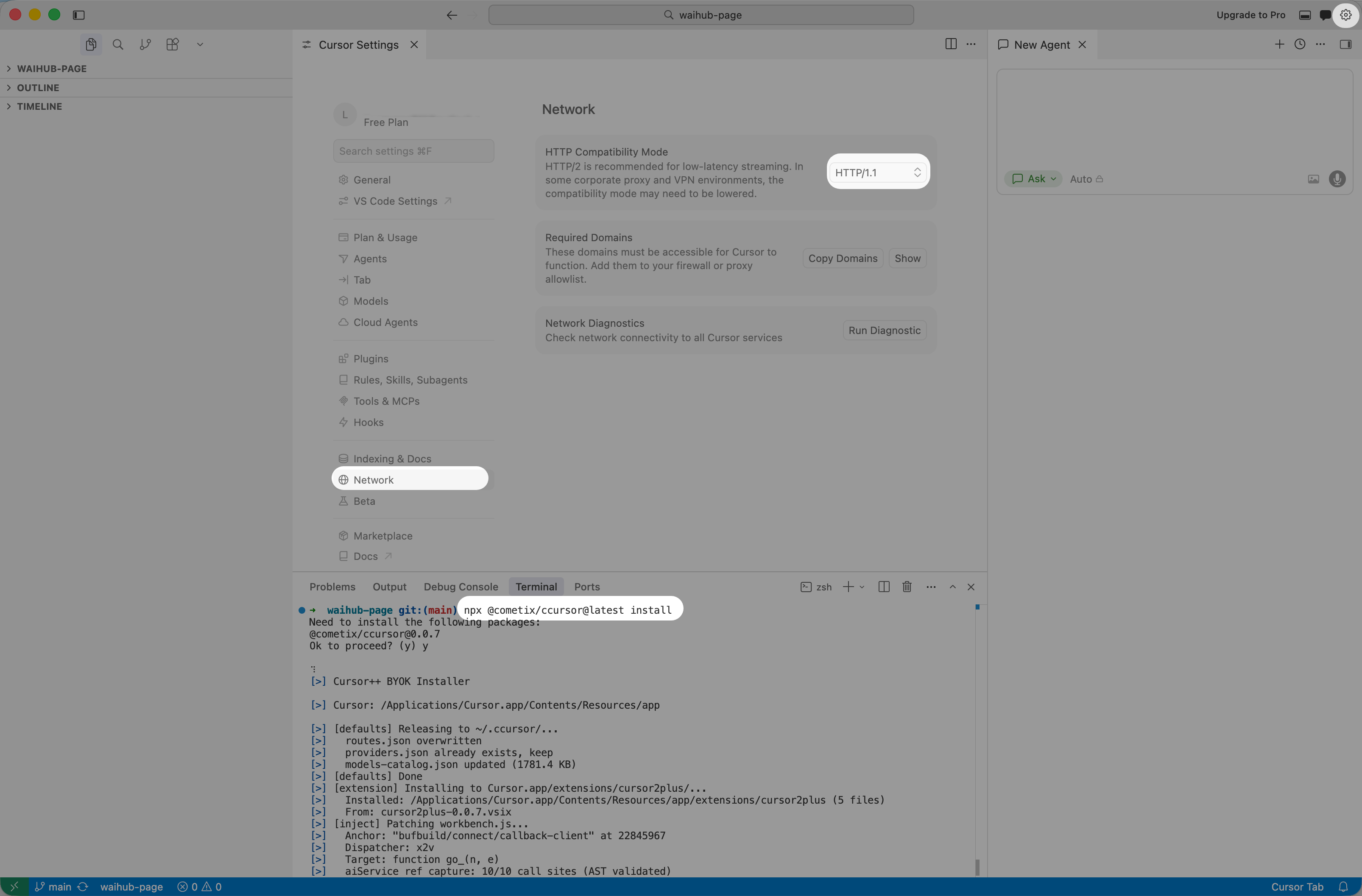Open HTTP/1.1 compatibility mode dropdown
1362x896 pixels.
click(878, 172)
